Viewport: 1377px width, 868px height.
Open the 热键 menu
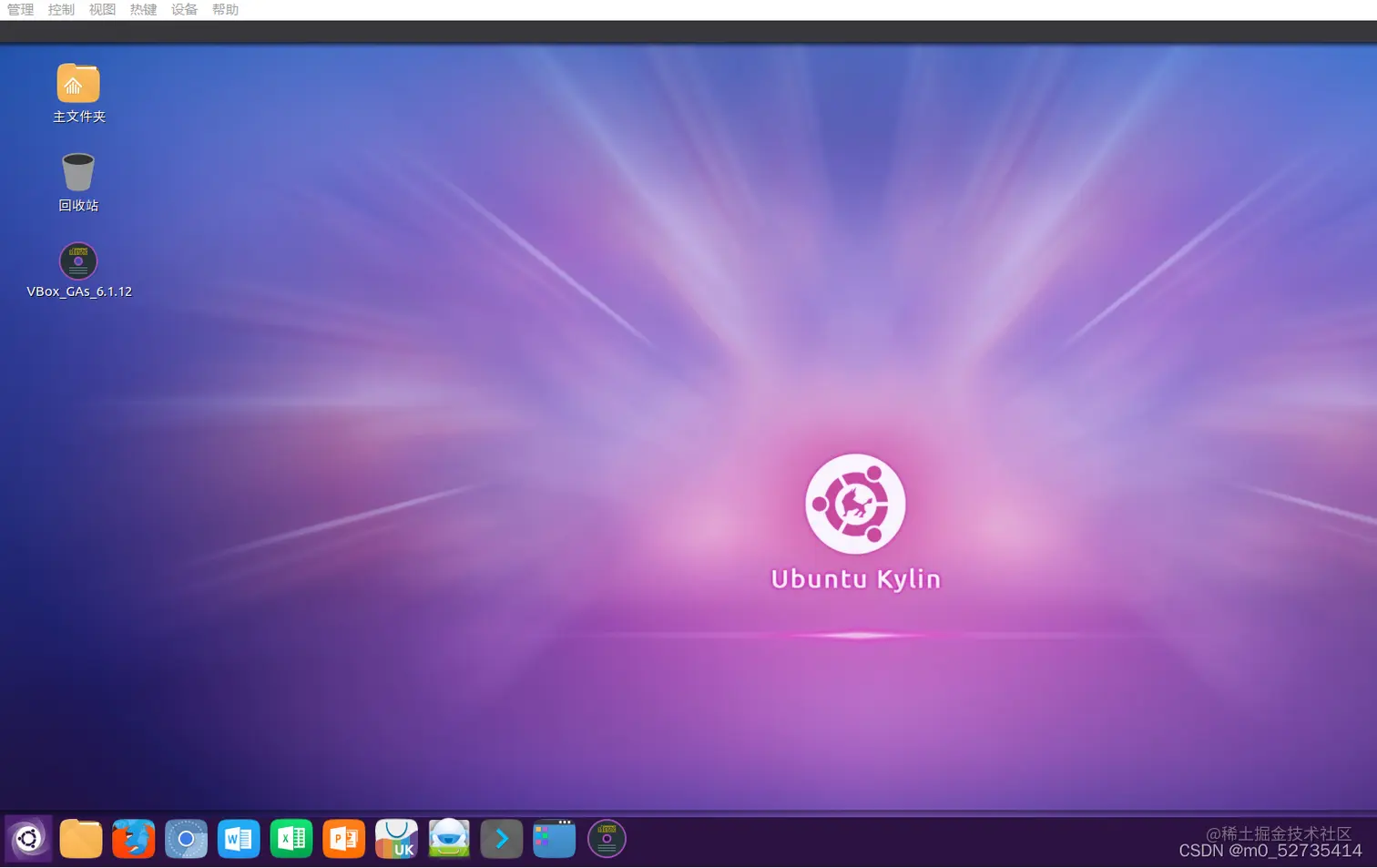coord(143,10)
